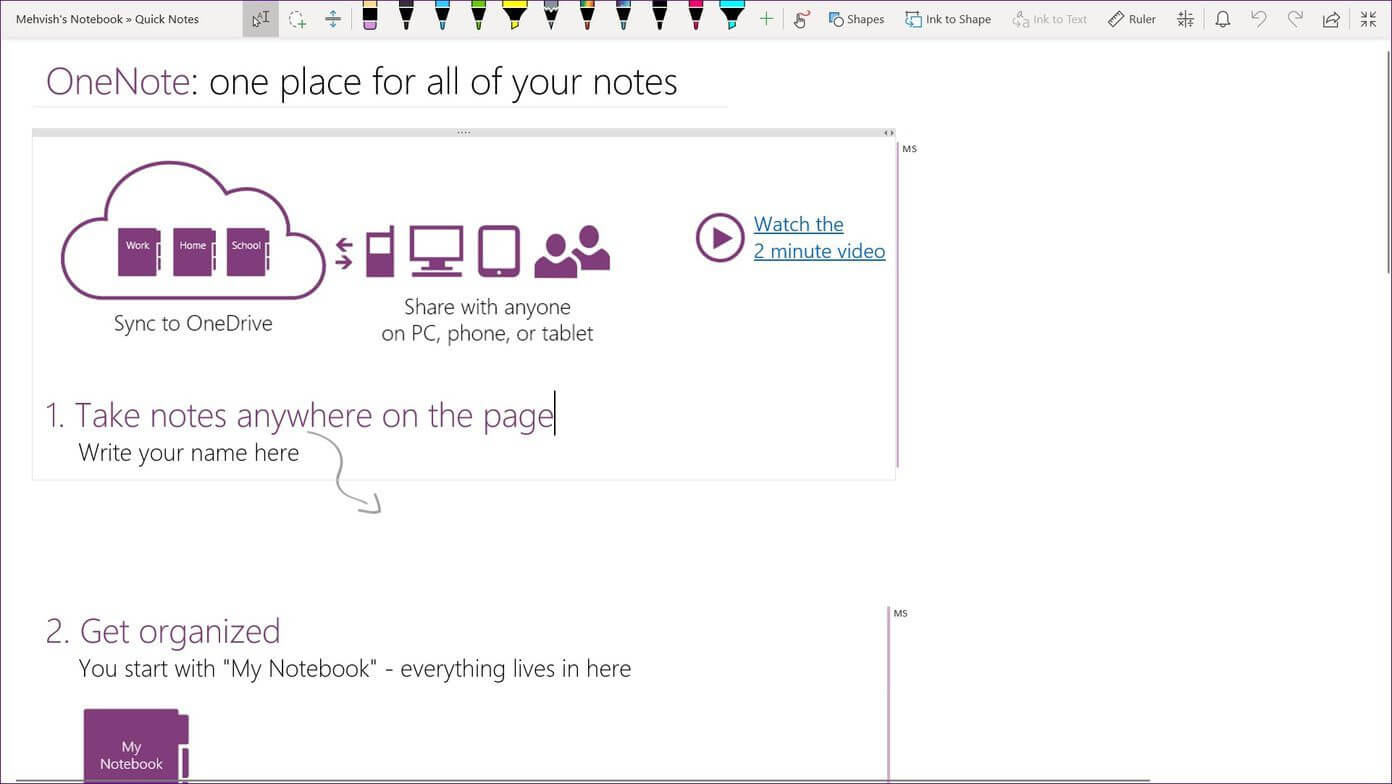This screenshot has height=784, width=1392.
Task: Open the Watch the 2 minute video link
Action: point(819,238)
